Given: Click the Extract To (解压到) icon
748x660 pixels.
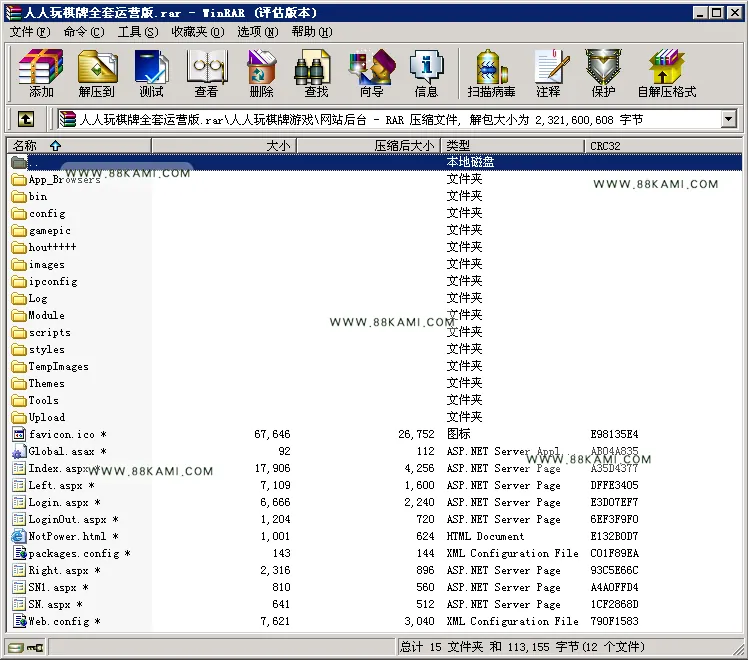Looking at the screenshot, I should [x=97, y=72].
